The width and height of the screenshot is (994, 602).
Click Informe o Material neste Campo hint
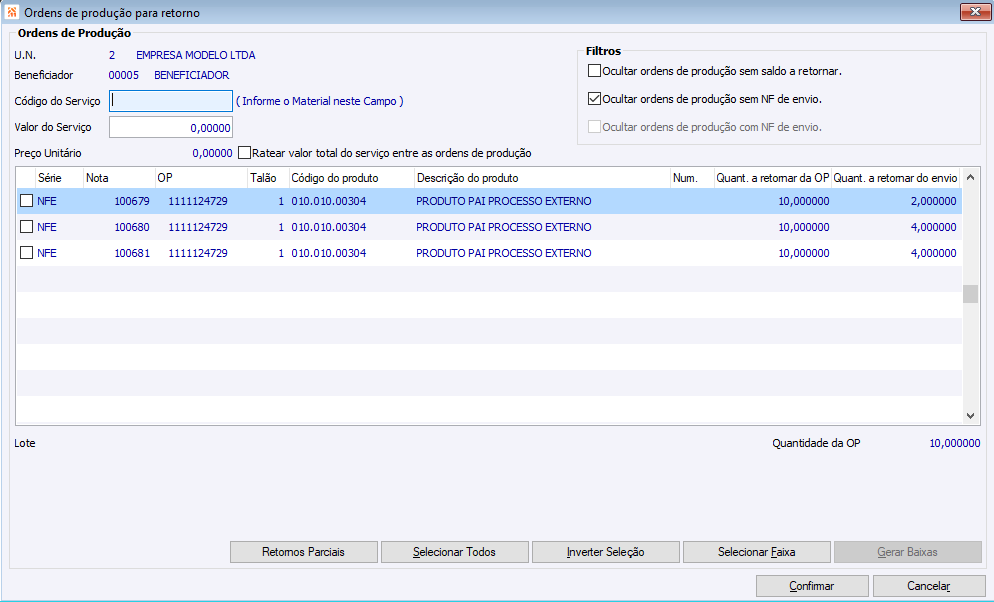pos(320,101)
